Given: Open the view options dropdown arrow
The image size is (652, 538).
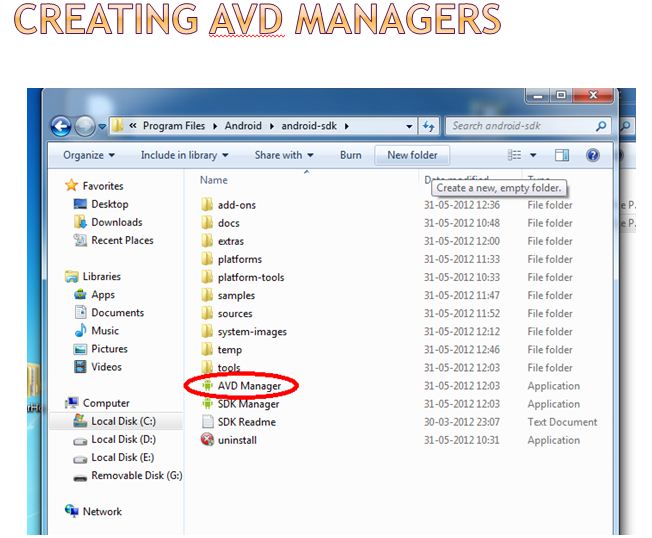Looking at the screenshot, I should [533, 156].
